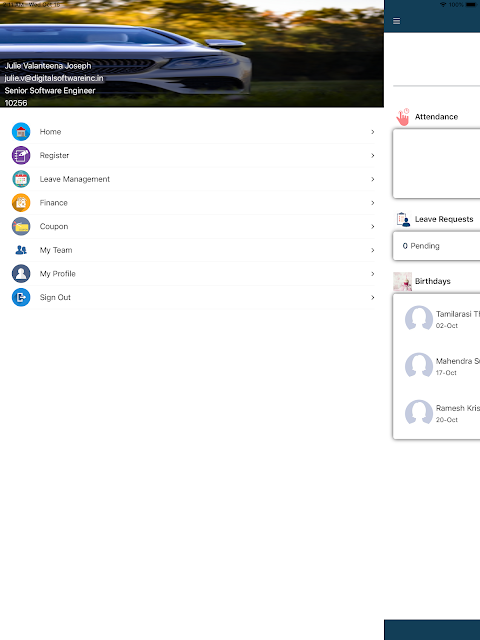Click the 02-Oct birthday avatar
Screen dimensions: 480x640
pos(419,318)
